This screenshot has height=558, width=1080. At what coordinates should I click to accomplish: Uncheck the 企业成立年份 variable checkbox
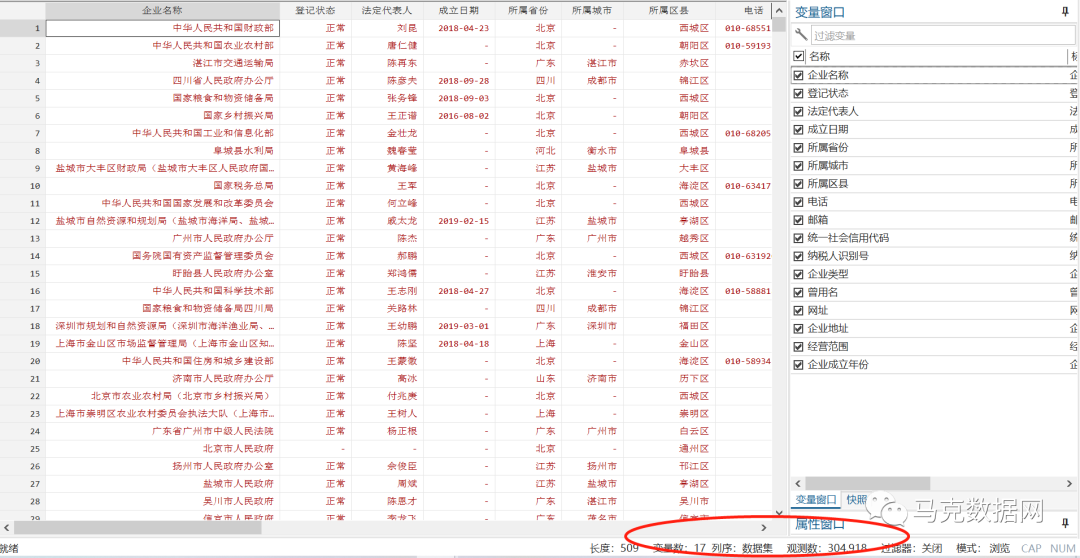pyautogui.click(x=799, y=364)
